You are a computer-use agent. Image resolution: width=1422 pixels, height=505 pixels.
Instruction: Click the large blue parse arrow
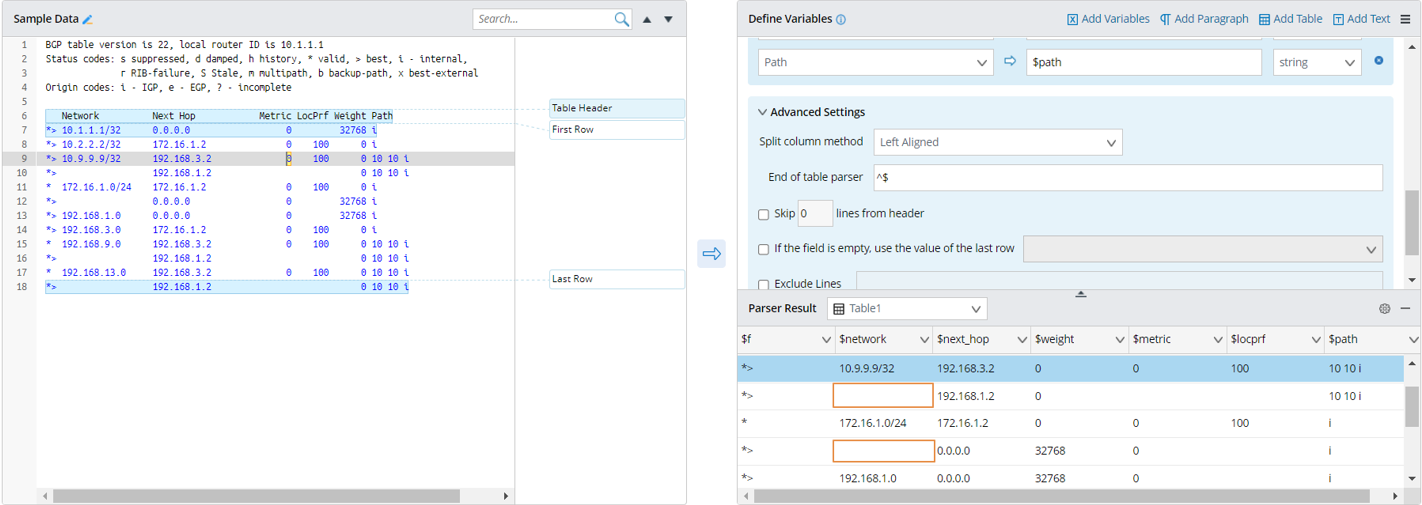pos(711,254)
